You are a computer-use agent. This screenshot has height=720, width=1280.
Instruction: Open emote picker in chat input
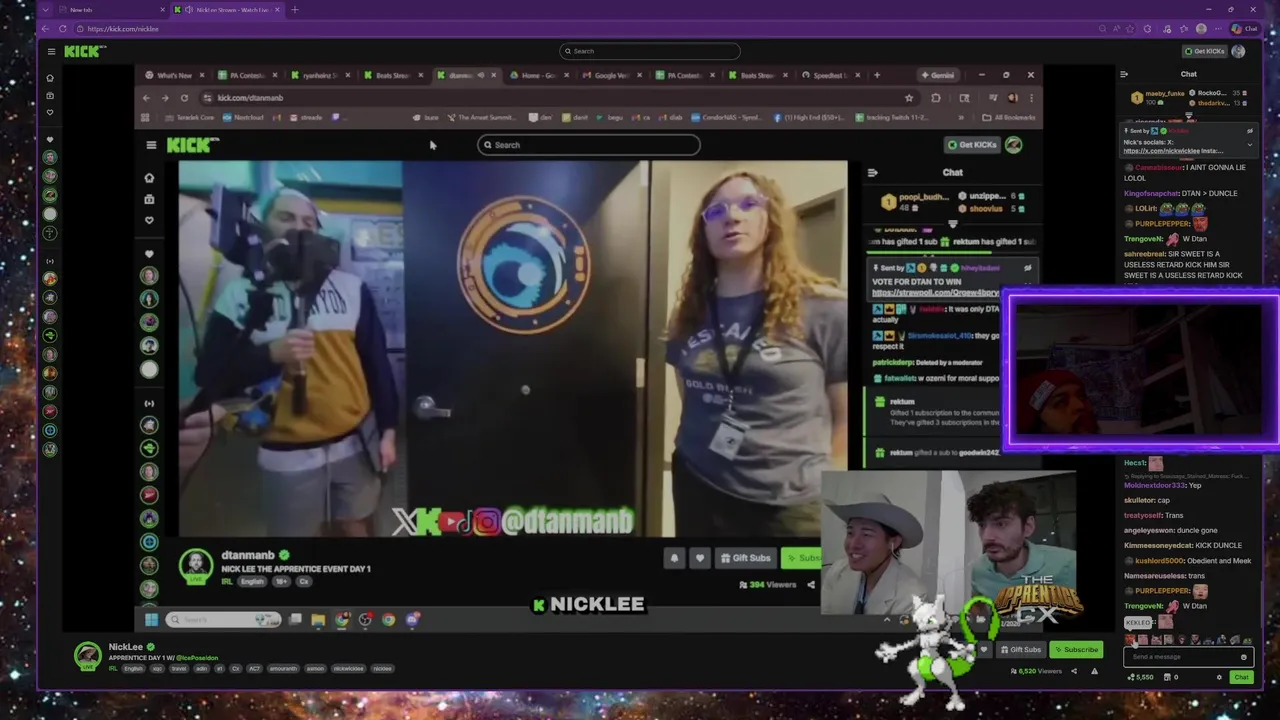1243,657
